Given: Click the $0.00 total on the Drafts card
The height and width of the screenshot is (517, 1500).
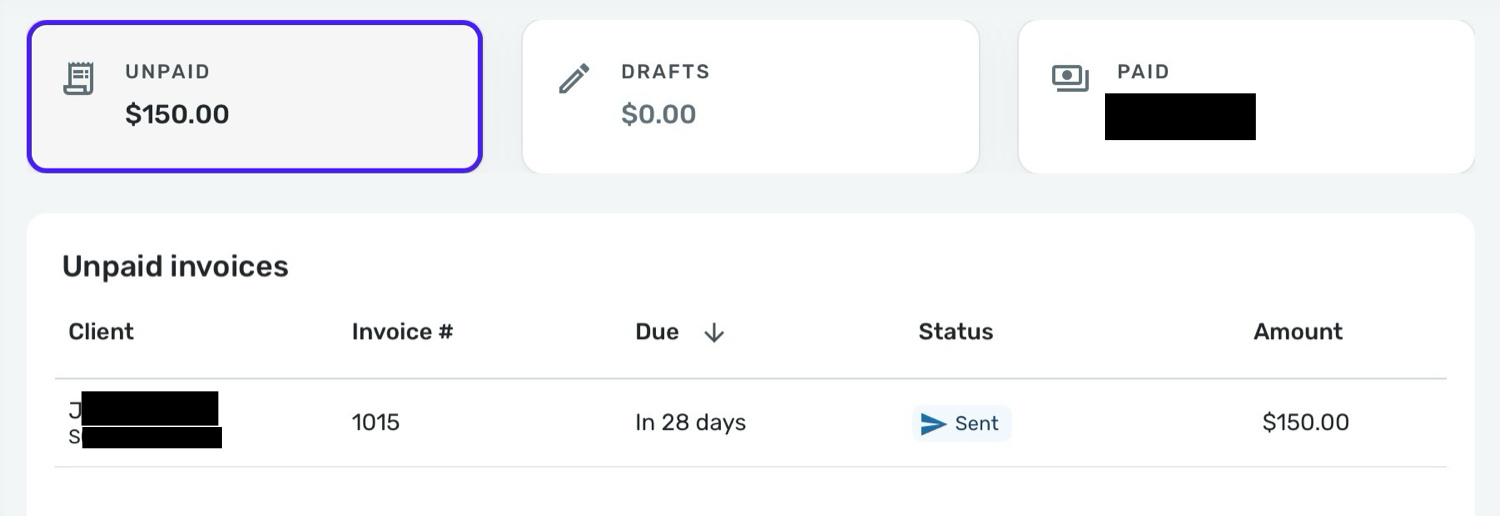Looking at the screenshot, I should click(x=658, y=114).
